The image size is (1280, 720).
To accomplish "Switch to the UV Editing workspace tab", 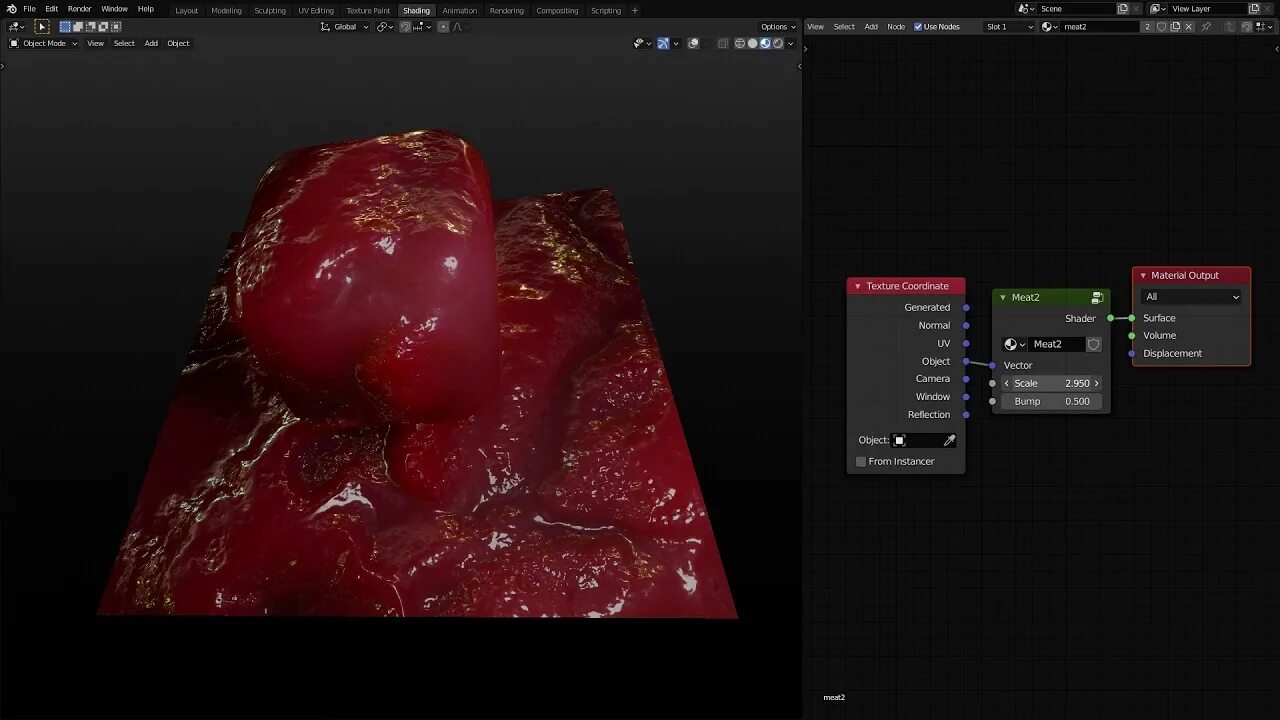I will pyautogui.click(x=316, y=10).
